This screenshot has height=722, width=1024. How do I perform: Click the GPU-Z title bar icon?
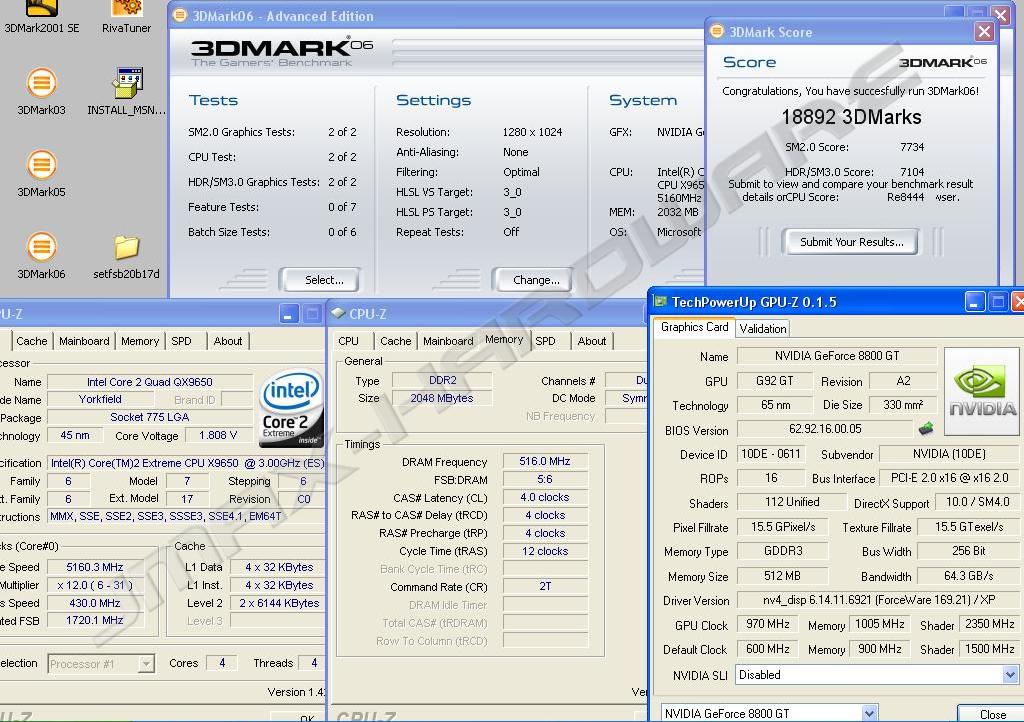pyautogui.click(x=660, y=302)
